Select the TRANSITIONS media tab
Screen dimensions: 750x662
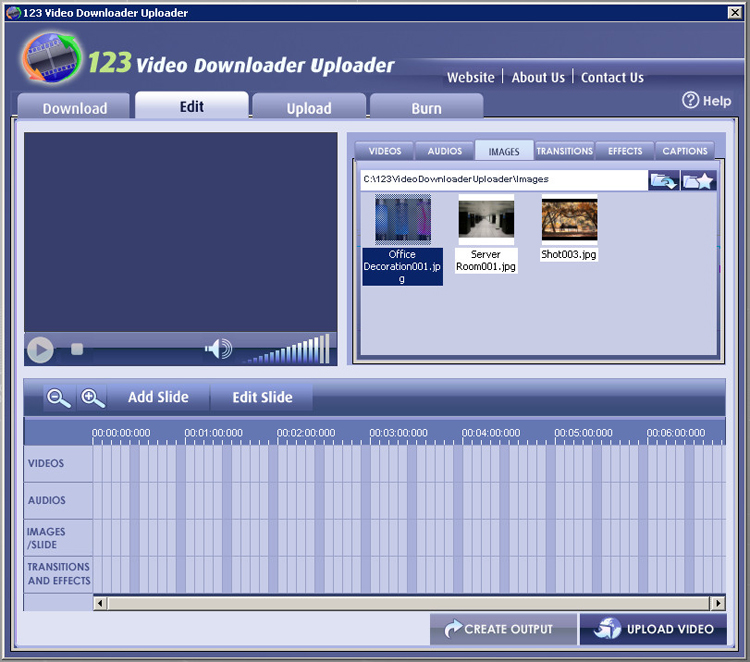pyautogui.click(x=564, y=151)
